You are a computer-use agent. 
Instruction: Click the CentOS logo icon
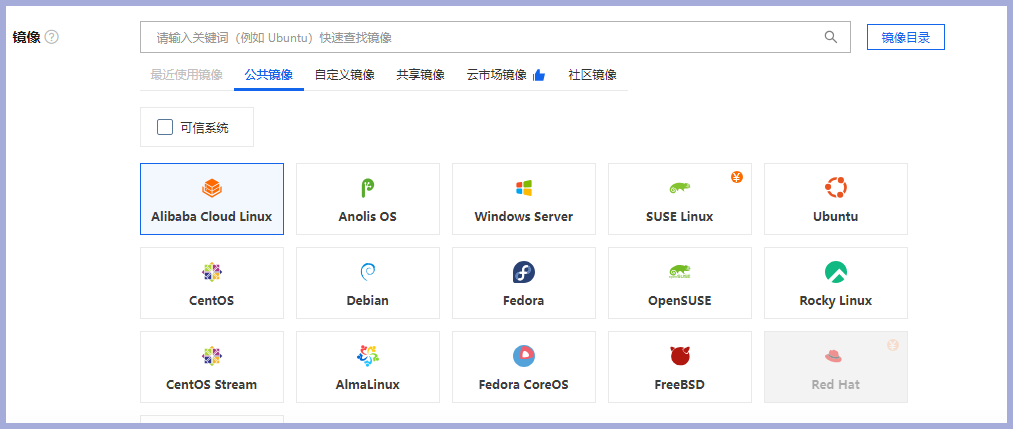coord(212,273)
